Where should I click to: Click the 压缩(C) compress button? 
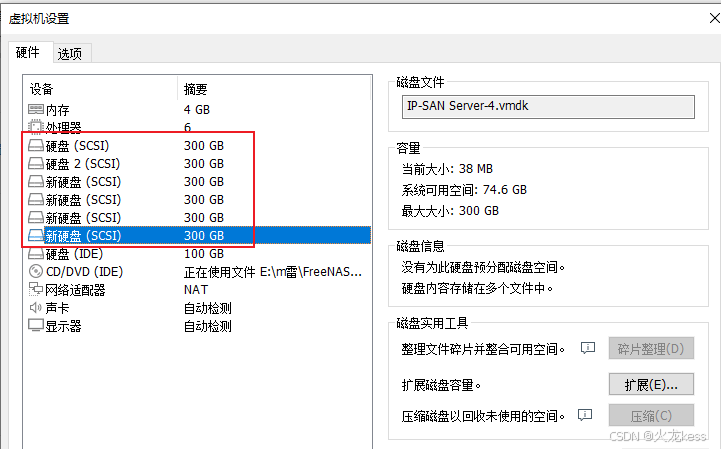(x=651, y=416)
